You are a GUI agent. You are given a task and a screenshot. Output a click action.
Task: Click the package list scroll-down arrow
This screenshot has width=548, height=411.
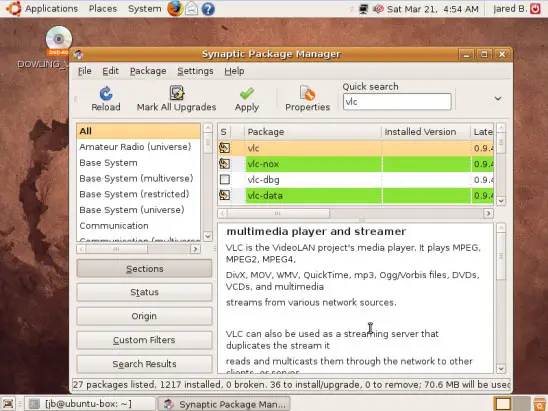[501, 201]
